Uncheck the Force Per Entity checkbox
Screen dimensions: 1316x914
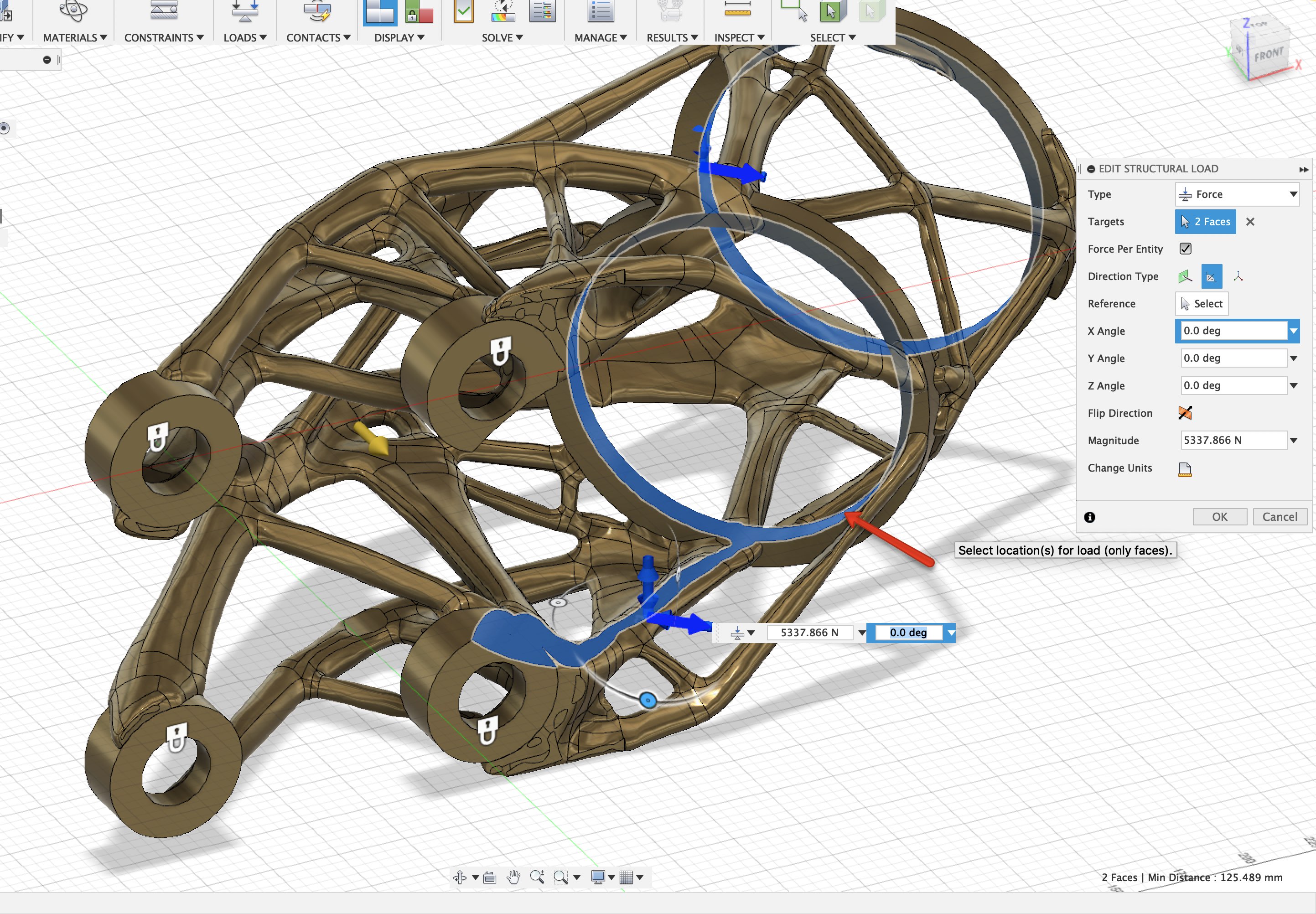(1186, 249)
